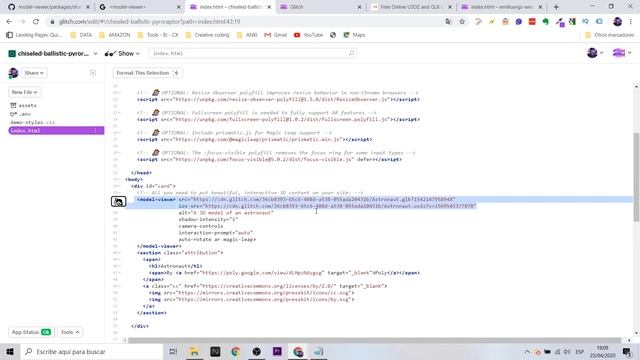Open the Maps bookmark
The width and height of the screenshot is (640, 360).
click(x=354, y=35)
